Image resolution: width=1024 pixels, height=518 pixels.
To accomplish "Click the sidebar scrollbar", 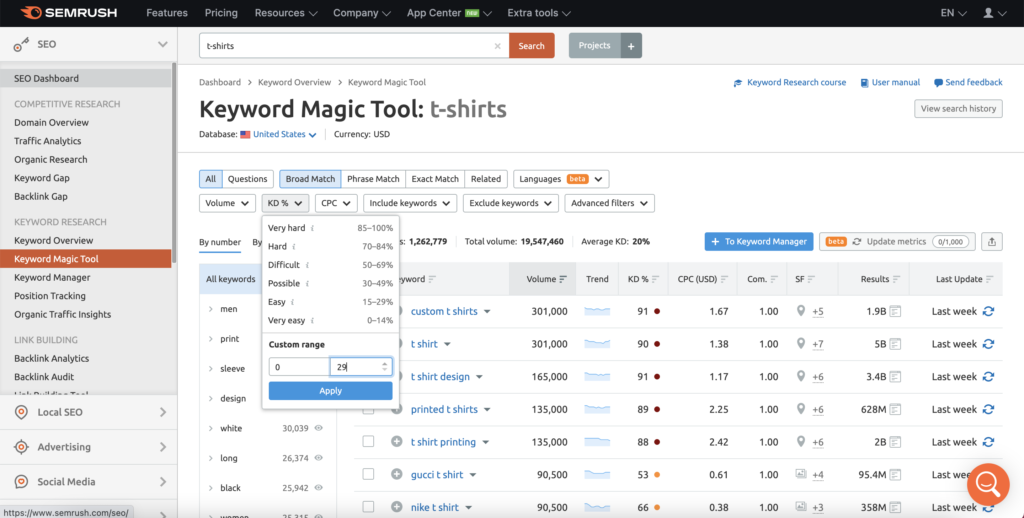I will [x=174, y=163].
